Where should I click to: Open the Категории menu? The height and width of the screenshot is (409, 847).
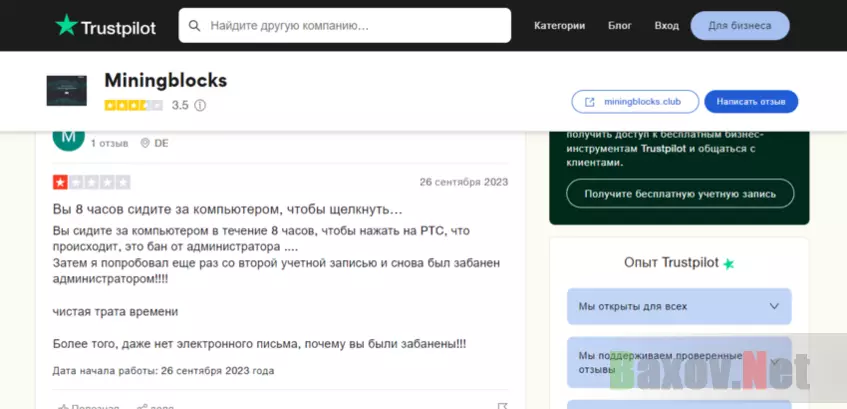(x=560, y=26)
